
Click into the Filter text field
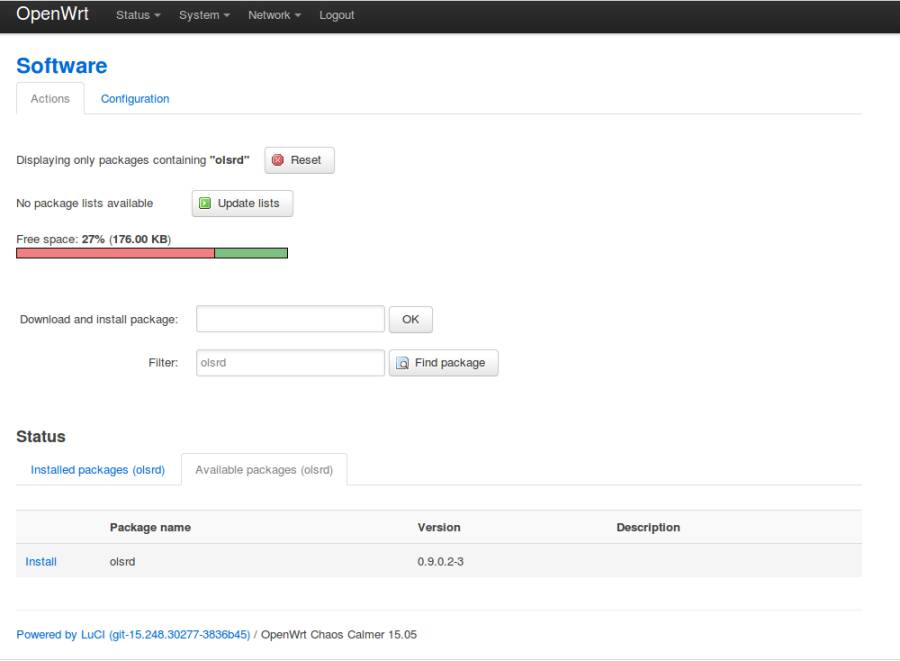coord(290,363)
